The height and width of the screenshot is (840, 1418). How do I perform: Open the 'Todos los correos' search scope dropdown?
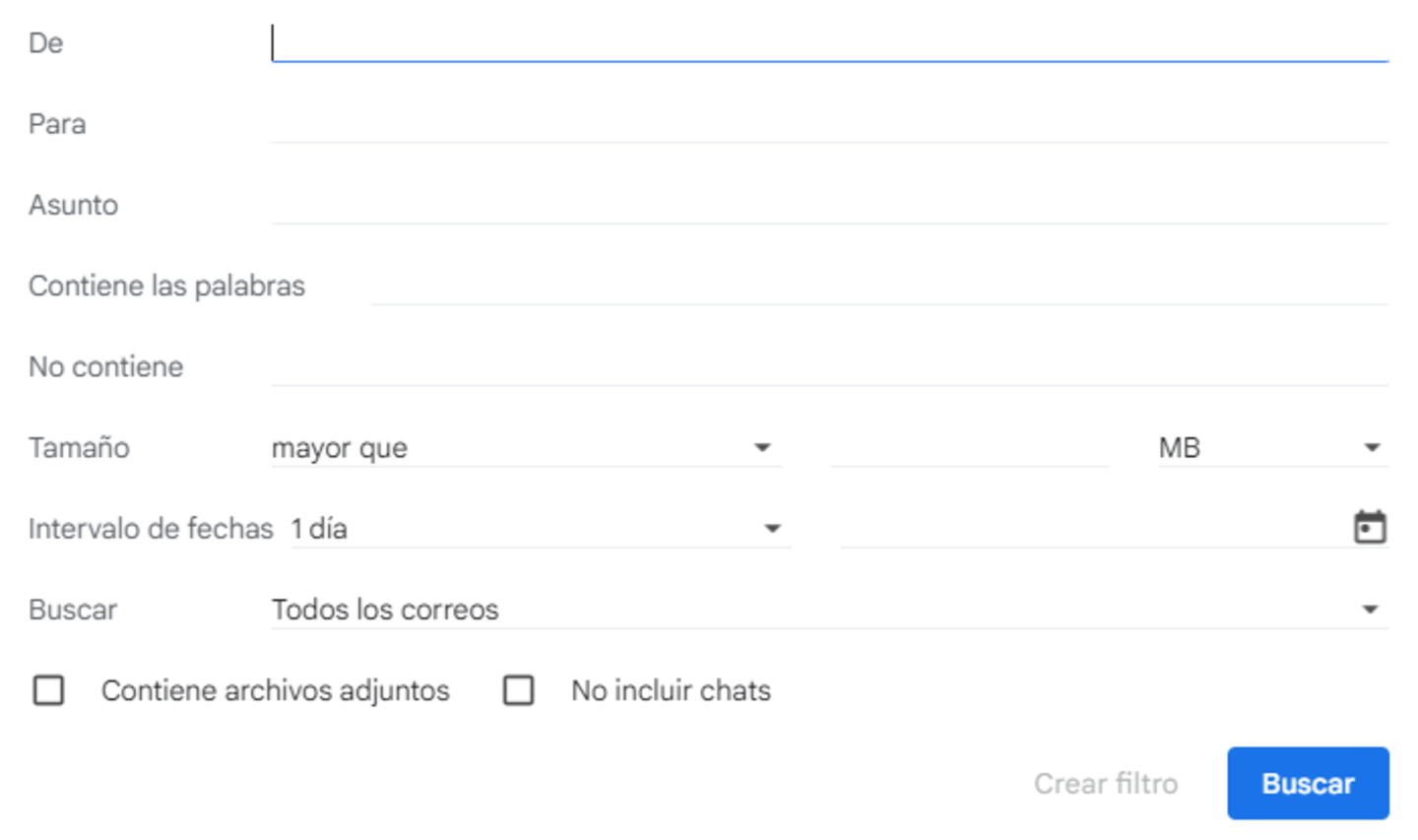click(x=830, y=610)
